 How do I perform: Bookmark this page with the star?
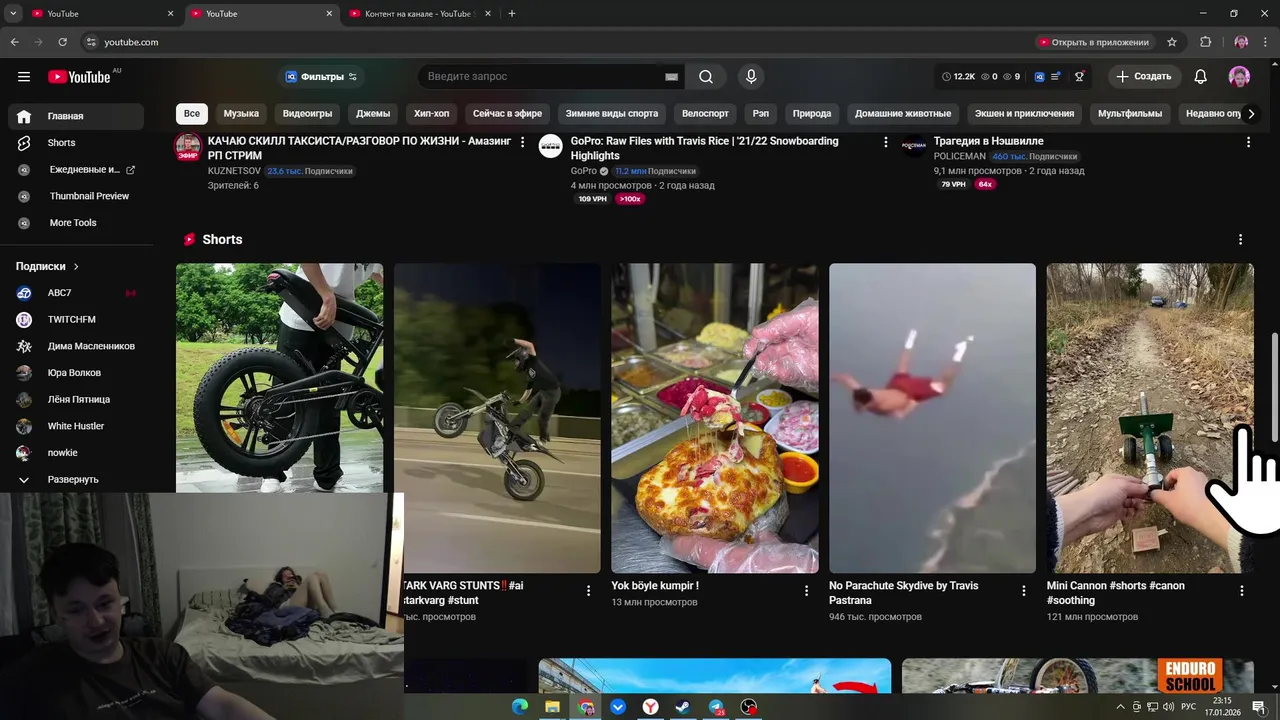click(1172, 42)
